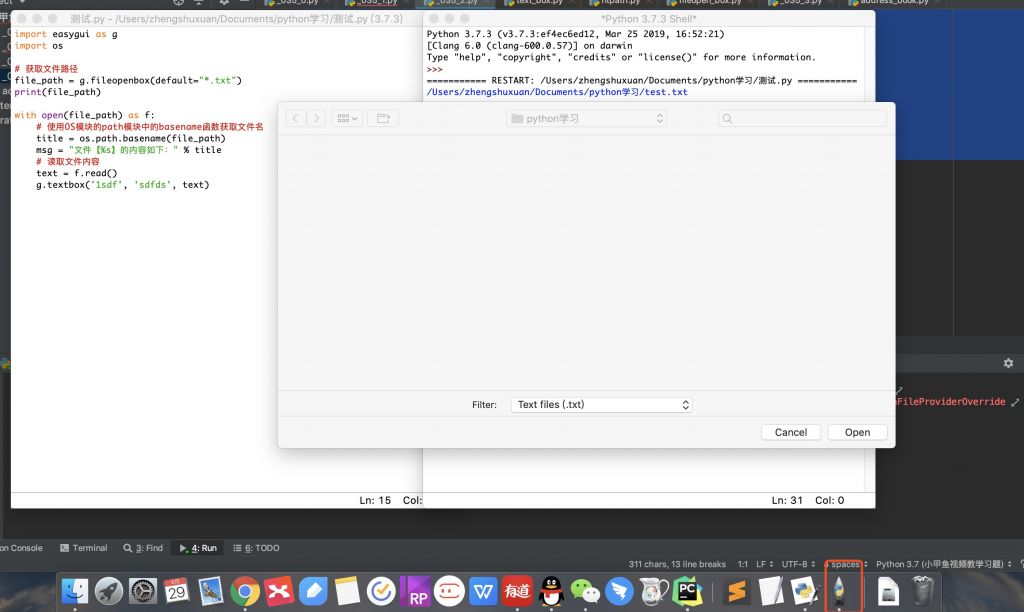Launch PyCharm from the Dock
Viewport: 1024px width, 612px height.
(x=687, y=592)
